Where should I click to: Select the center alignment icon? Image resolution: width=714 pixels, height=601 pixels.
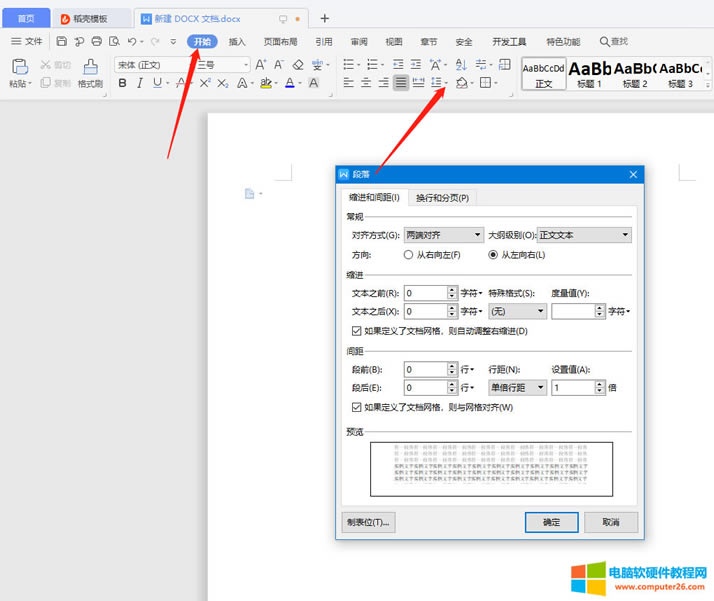coord(365,84)
